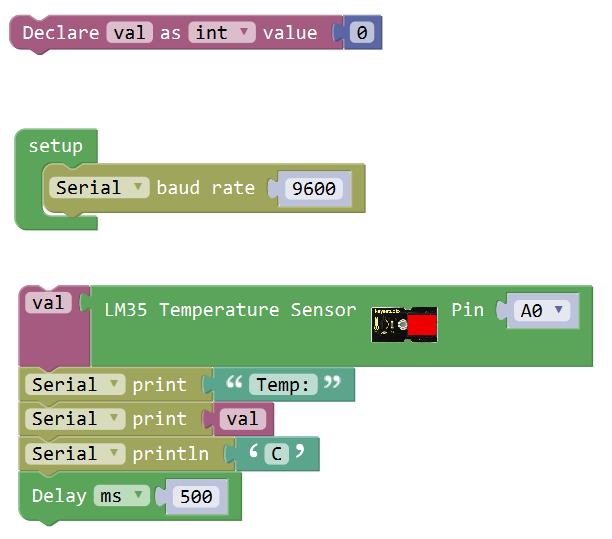Click the 'println' label
Viewport: 612px width, 539px height.
171,454
